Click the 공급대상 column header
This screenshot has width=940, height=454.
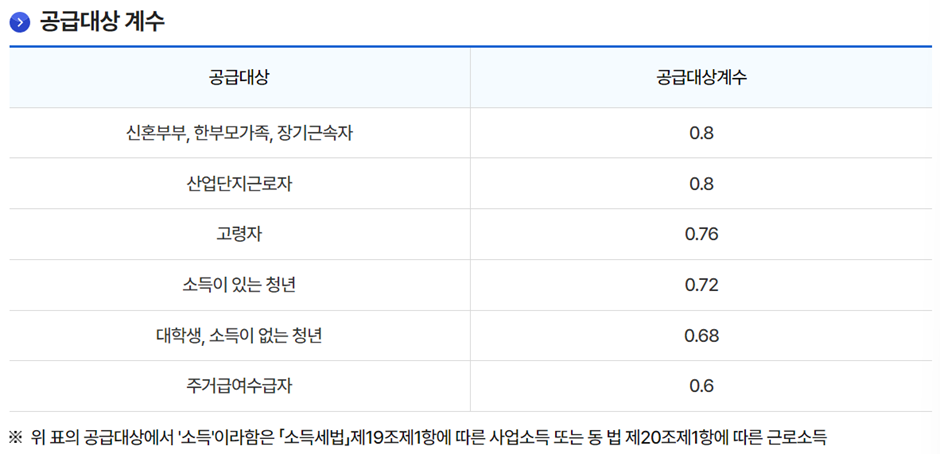coord(239,78)
